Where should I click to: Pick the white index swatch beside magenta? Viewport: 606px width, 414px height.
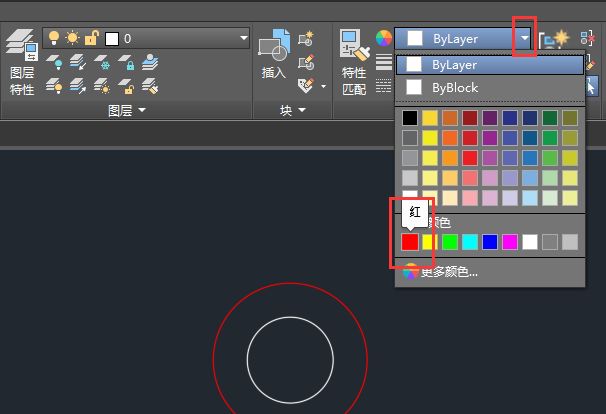pos(530,242)
